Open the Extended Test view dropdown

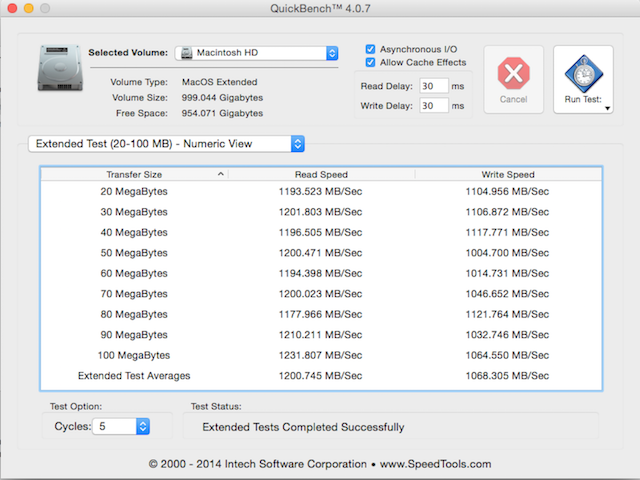166,144
